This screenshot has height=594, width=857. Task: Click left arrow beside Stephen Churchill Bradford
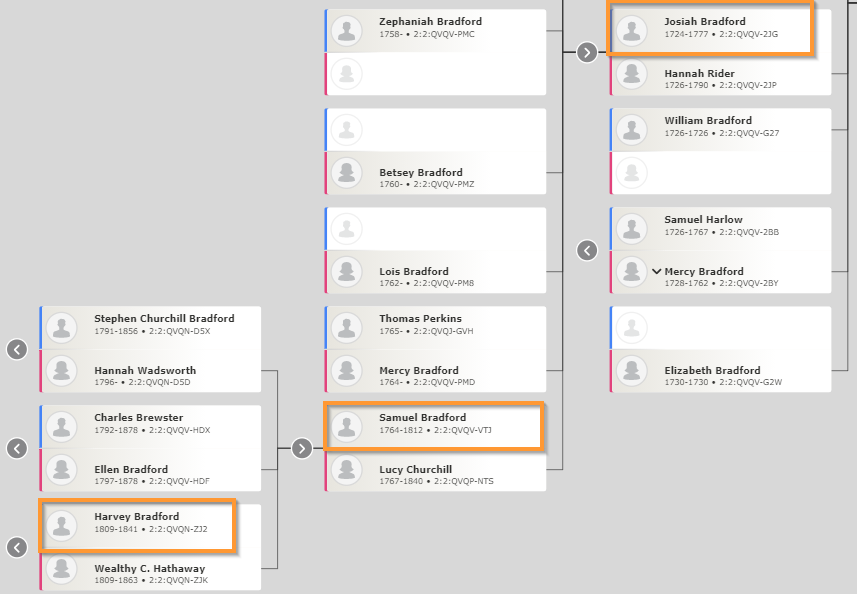[x=17, y=349]
